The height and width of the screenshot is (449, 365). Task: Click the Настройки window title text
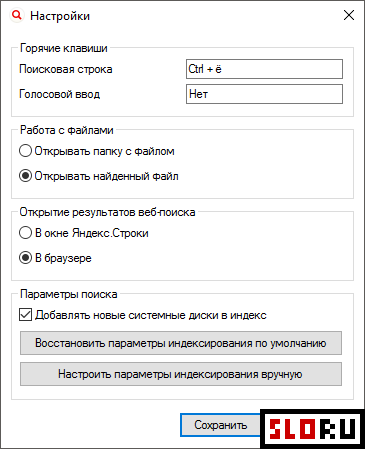[60, 16]
